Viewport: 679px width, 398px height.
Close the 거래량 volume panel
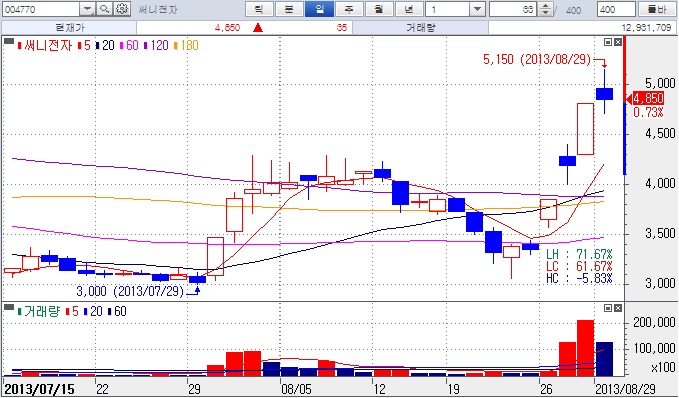[x=618, y=308]
